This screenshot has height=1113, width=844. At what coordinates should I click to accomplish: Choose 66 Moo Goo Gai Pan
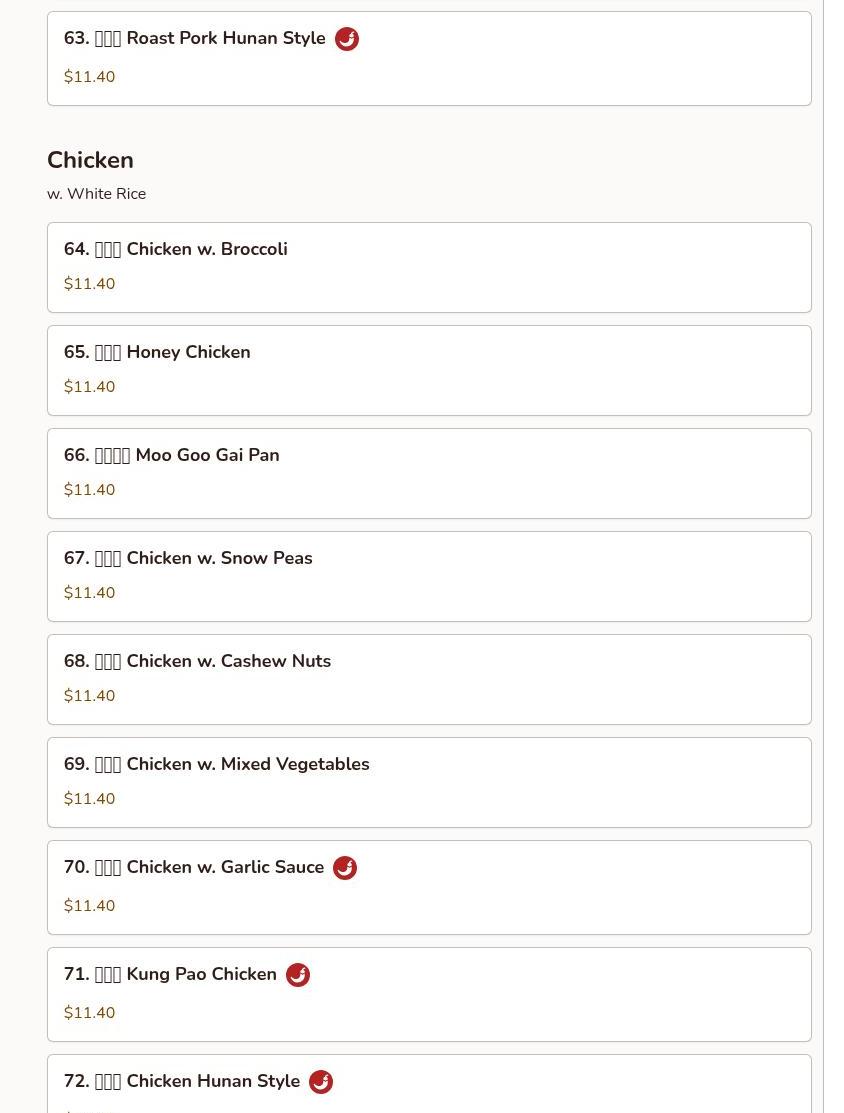(x=429, y=473)
